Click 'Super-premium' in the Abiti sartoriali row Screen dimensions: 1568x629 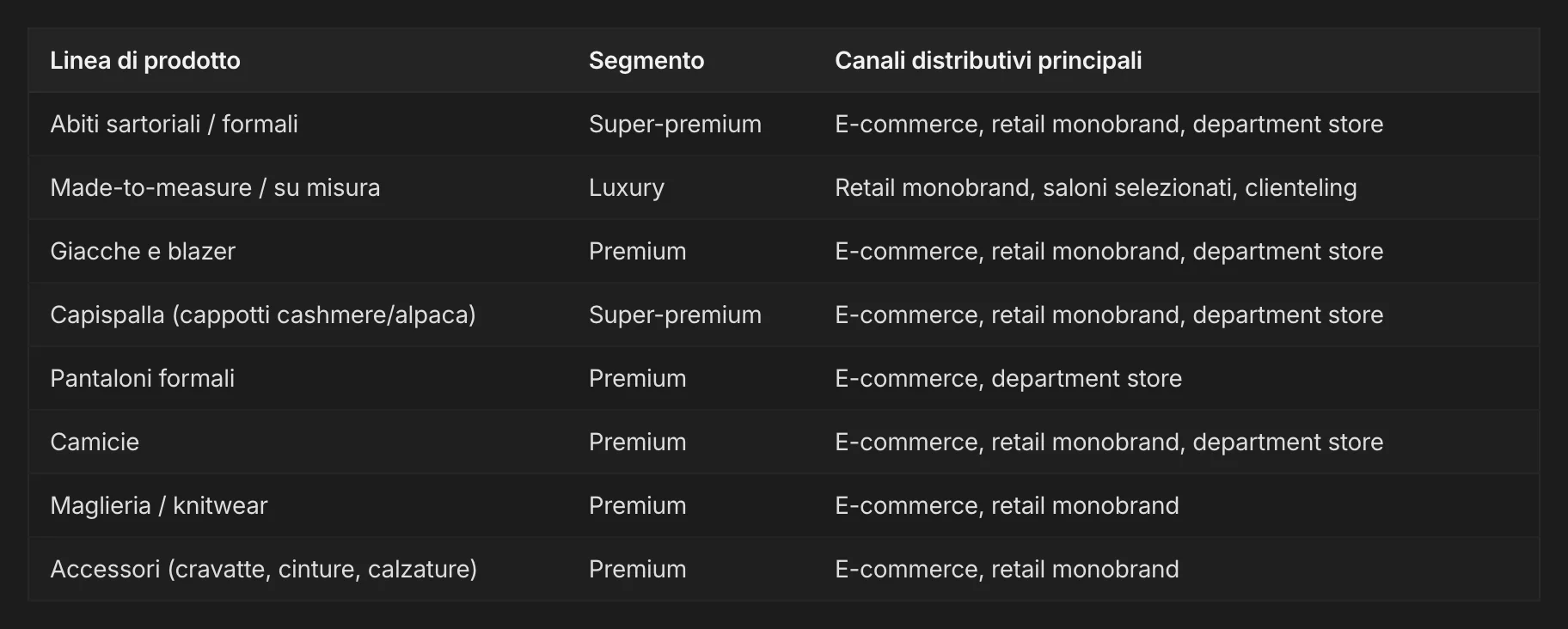pos(675,124)
